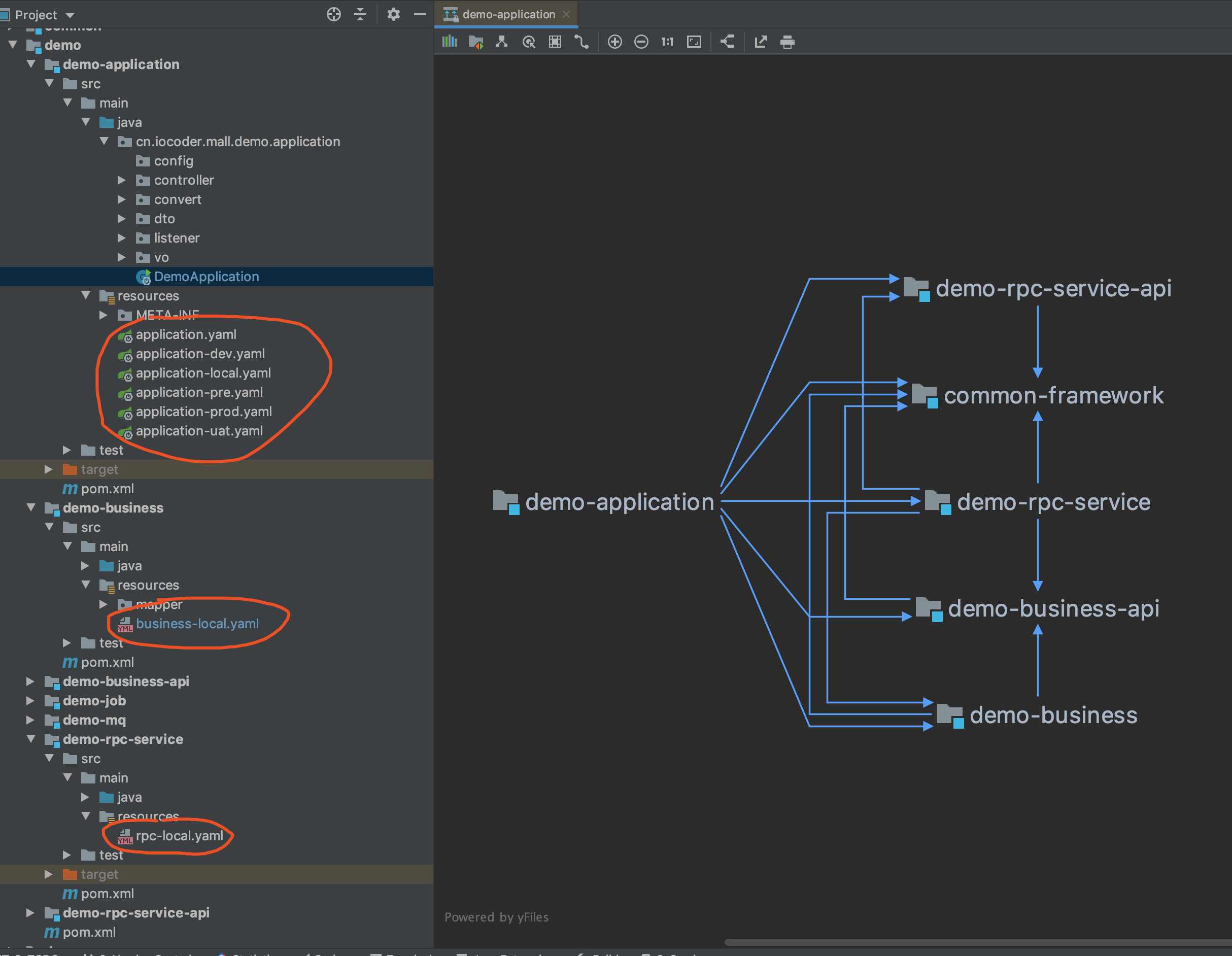Select the demo-application diagram tab

pyautogui.click(x=508, y=14)
